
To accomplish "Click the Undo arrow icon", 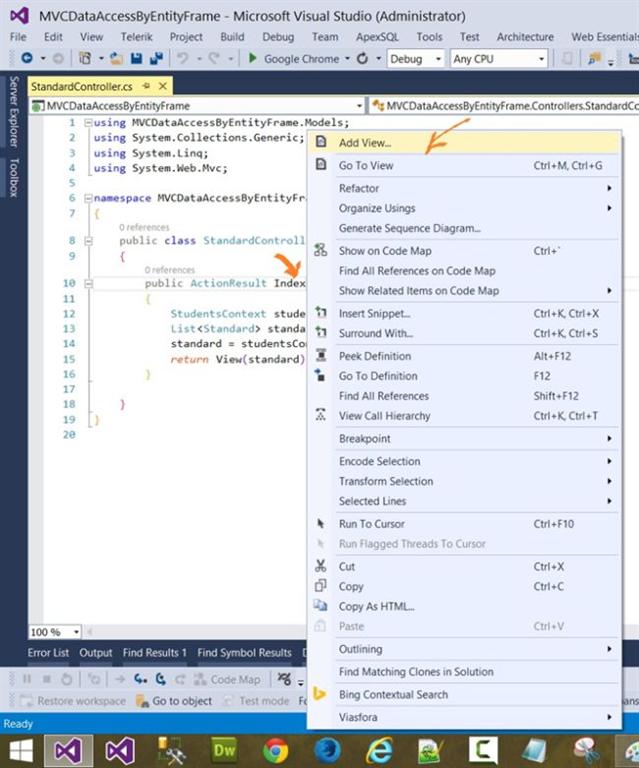I will coord(182,58).
